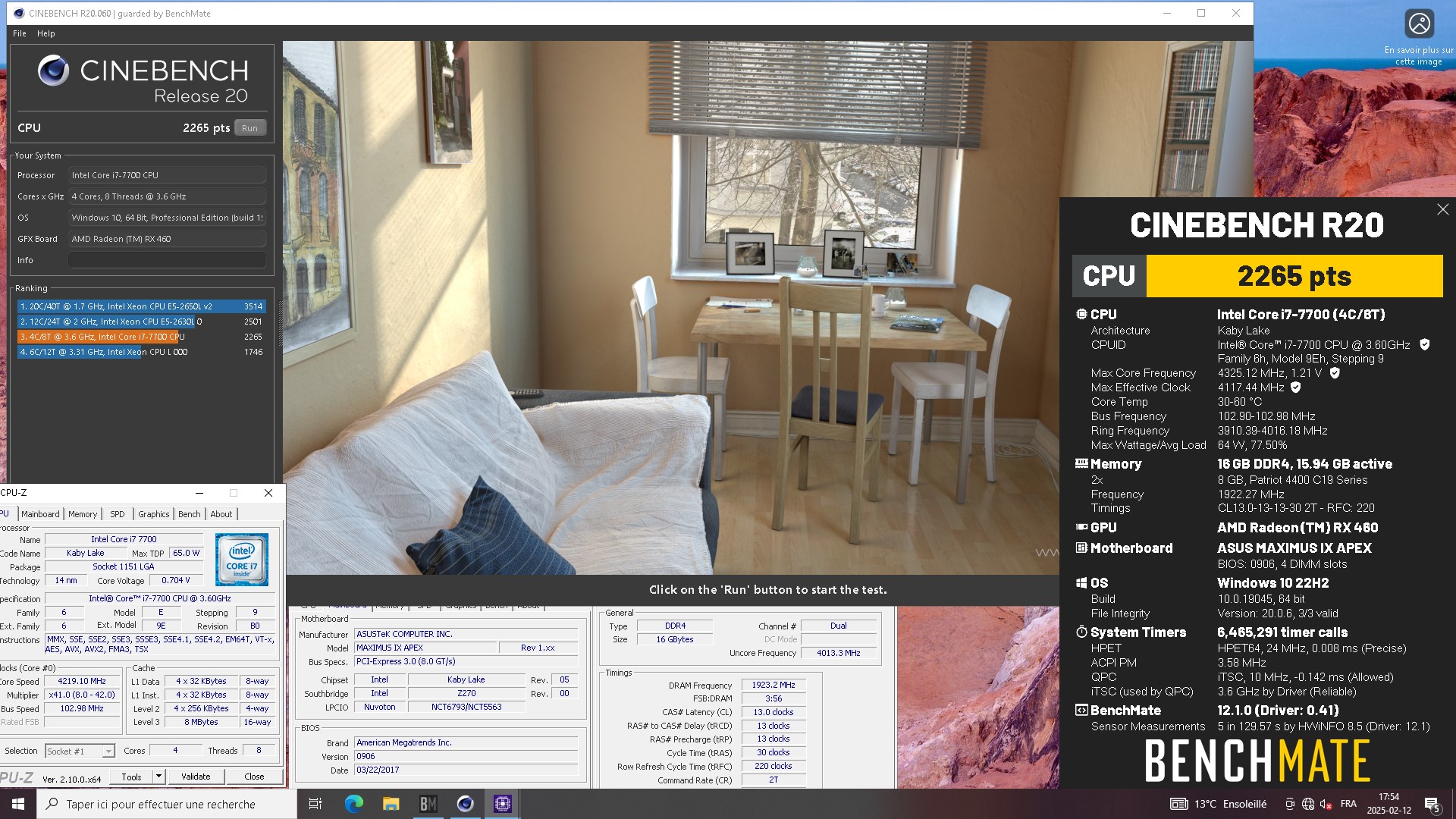Switch to the SPD tab in CPU-Z
The width and height of the screenshot is (1456, 819).
[x=118, y=514]
